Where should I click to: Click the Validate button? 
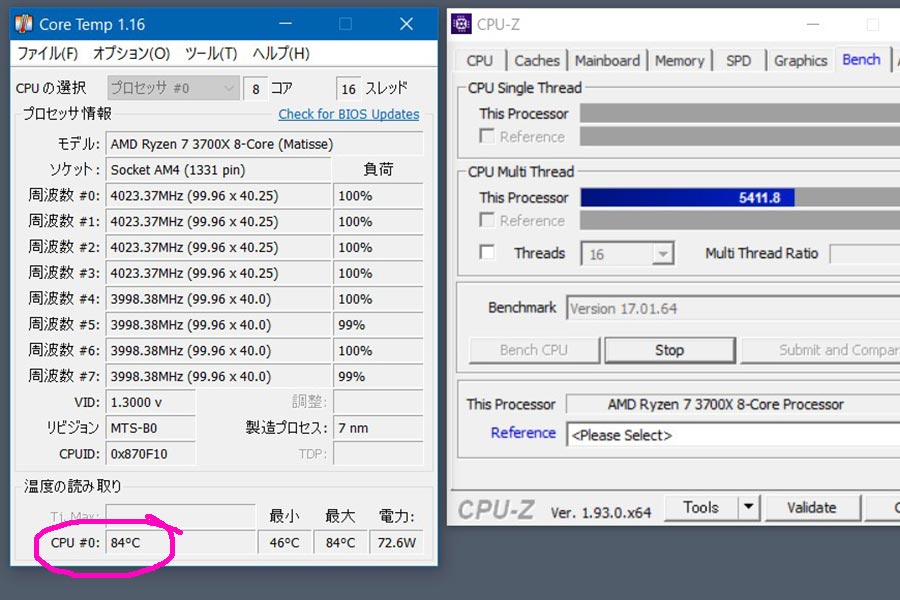(812, 508)
